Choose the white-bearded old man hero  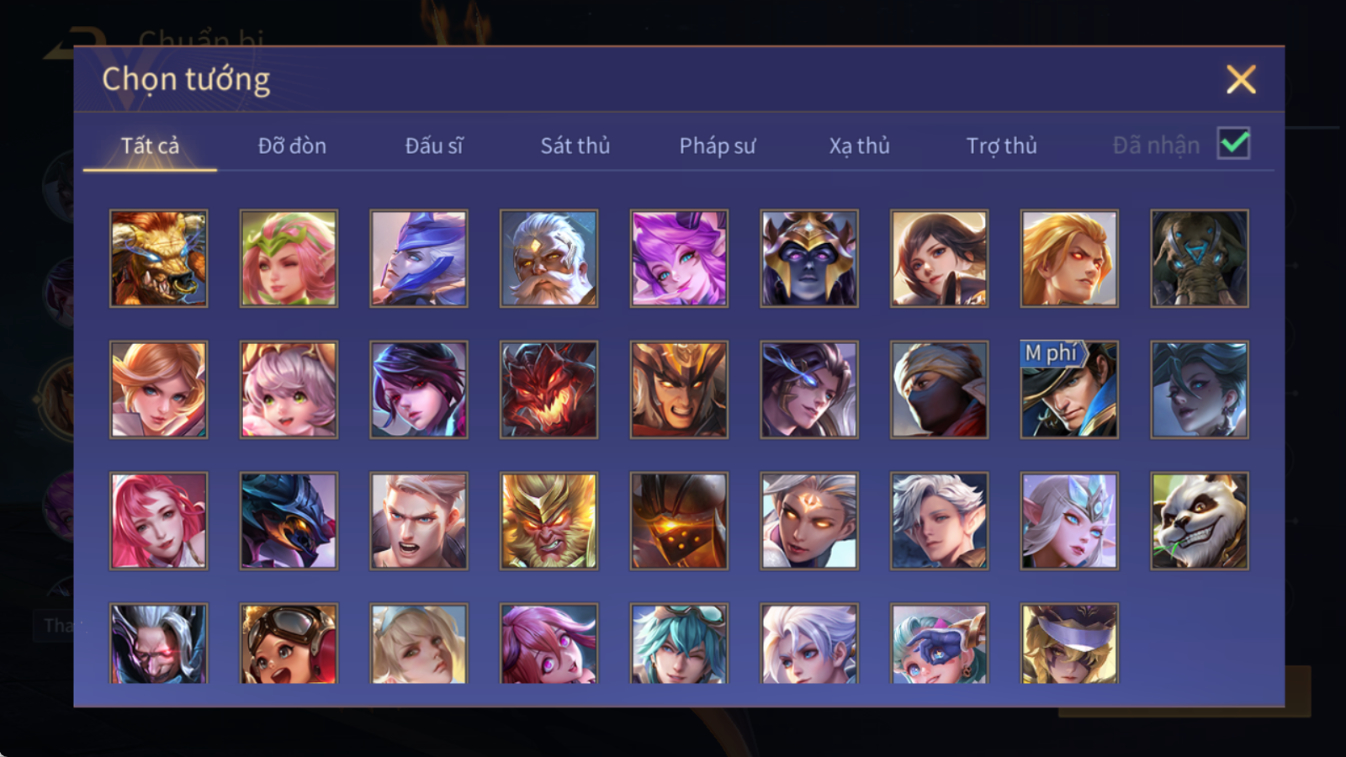[549, 258]
